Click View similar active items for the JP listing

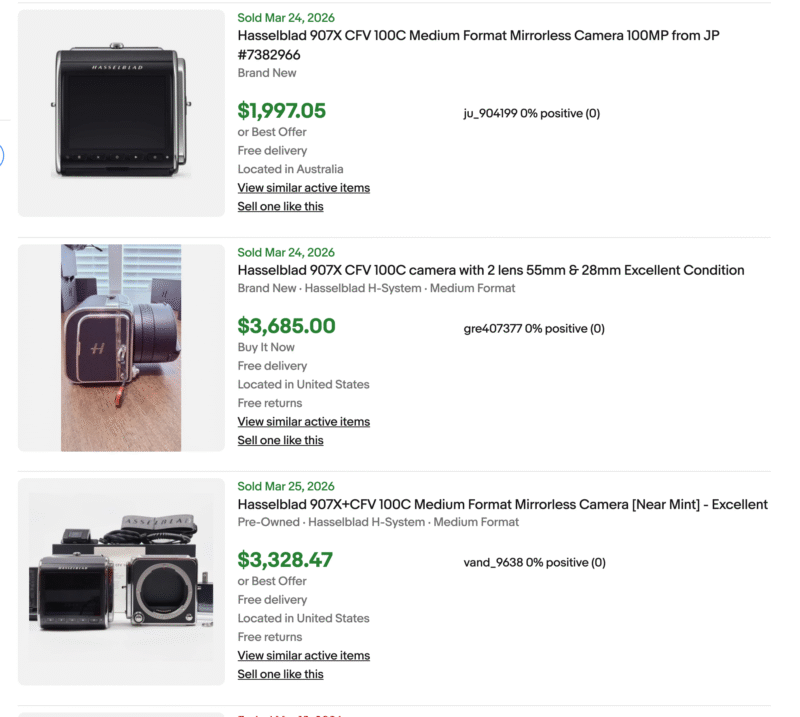[303, 187]
